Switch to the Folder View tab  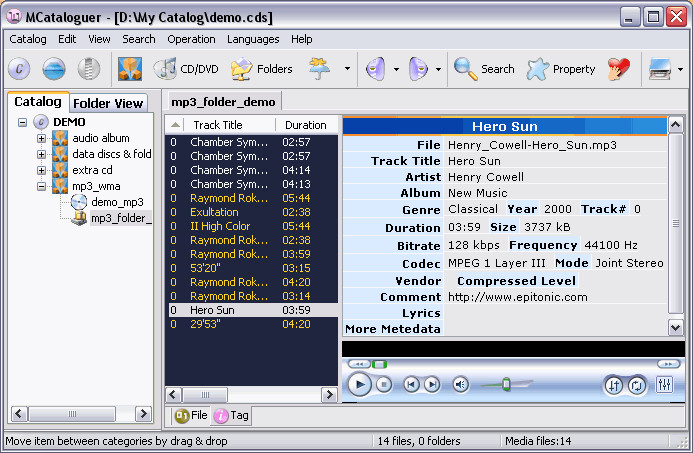(108, 103)
